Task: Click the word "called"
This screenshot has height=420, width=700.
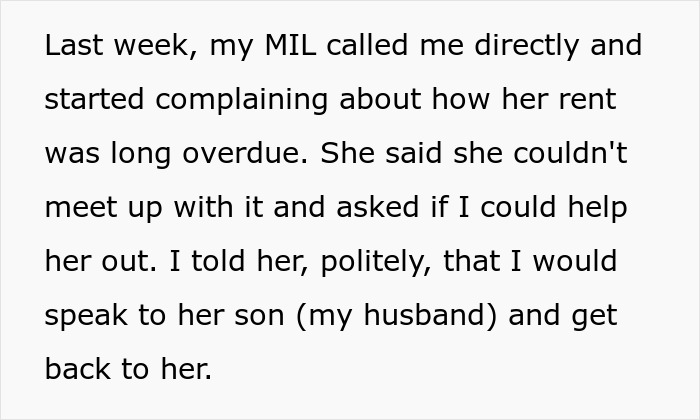Action: tap(367, 45)
